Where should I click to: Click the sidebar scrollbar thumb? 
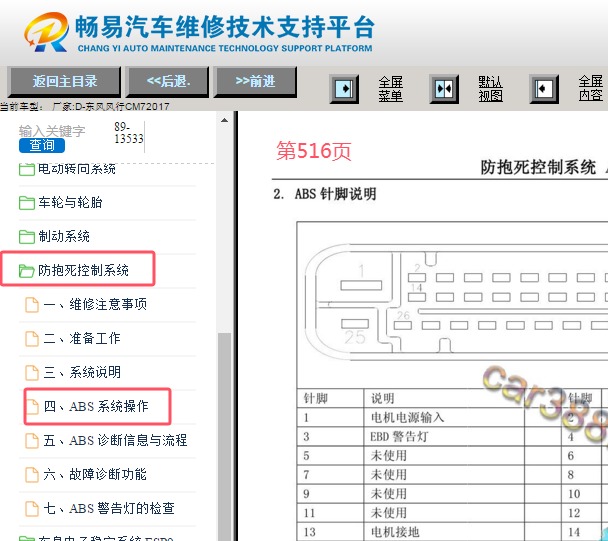point(224,436)
